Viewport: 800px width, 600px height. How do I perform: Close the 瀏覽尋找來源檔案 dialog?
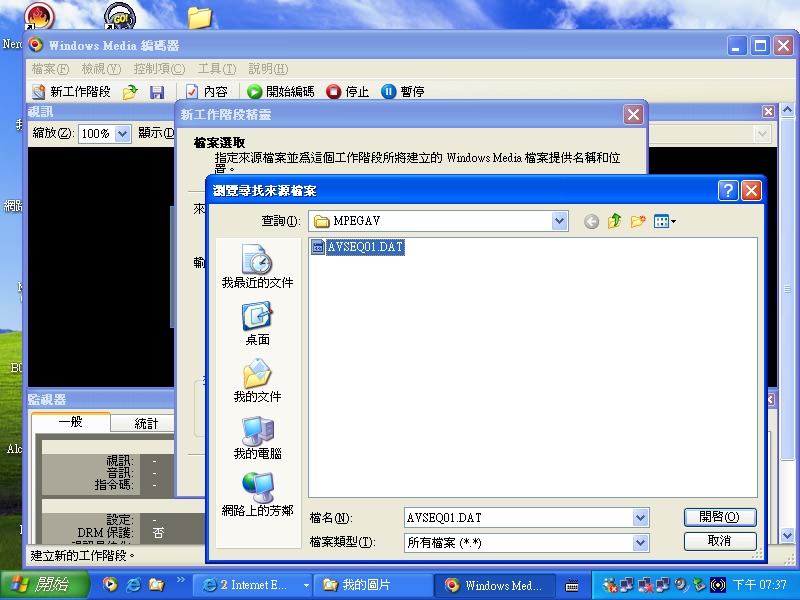point(751,191)
